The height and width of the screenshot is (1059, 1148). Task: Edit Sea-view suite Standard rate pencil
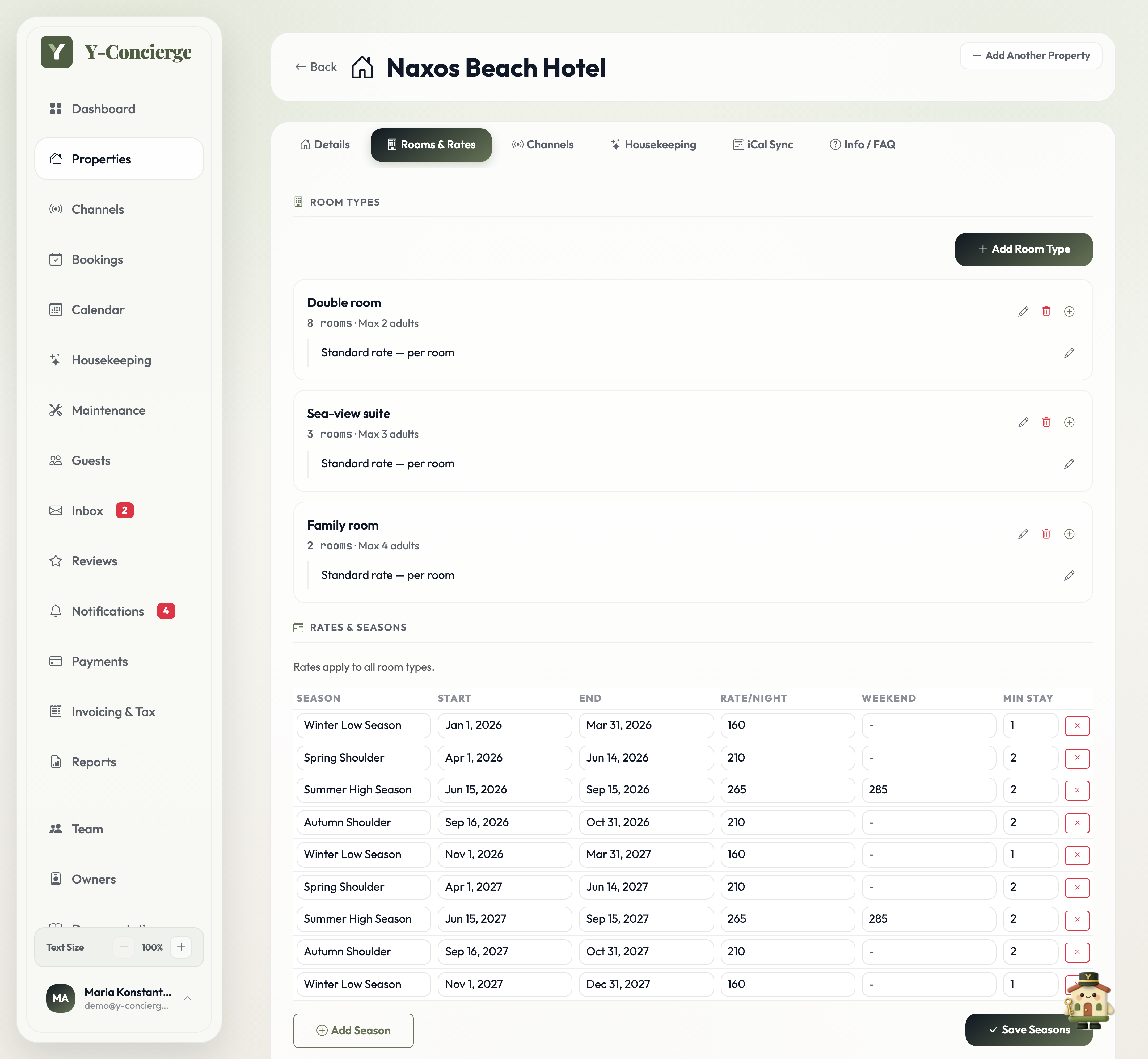1069,464
